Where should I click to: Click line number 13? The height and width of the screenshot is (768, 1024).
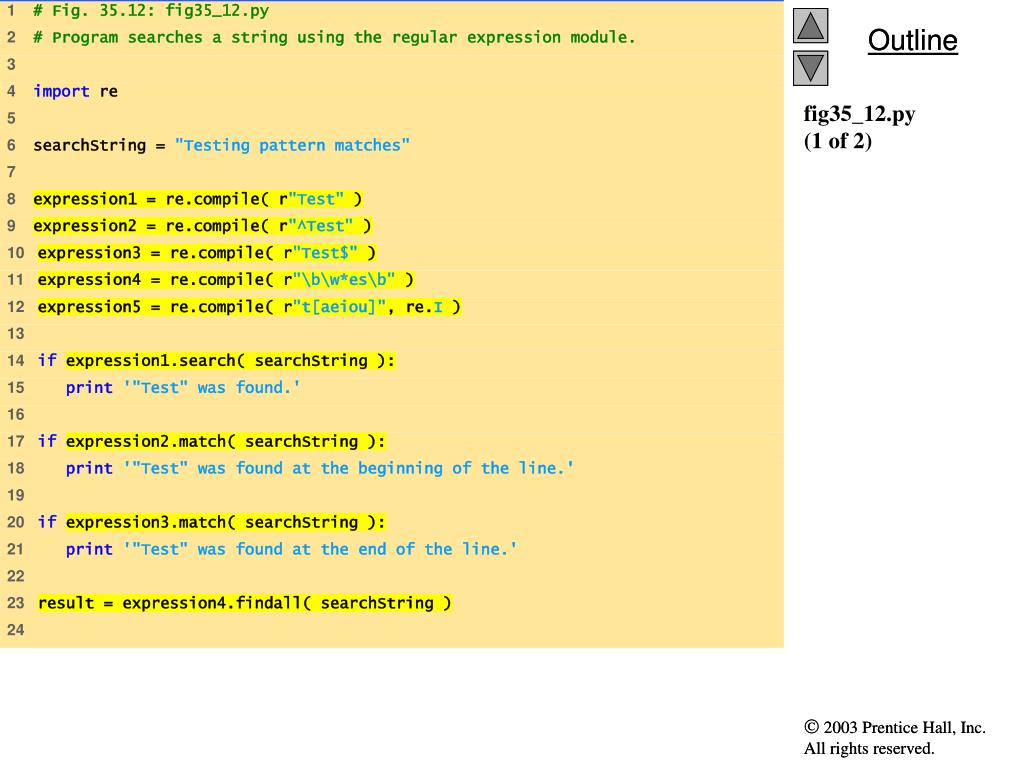point(16,334)
